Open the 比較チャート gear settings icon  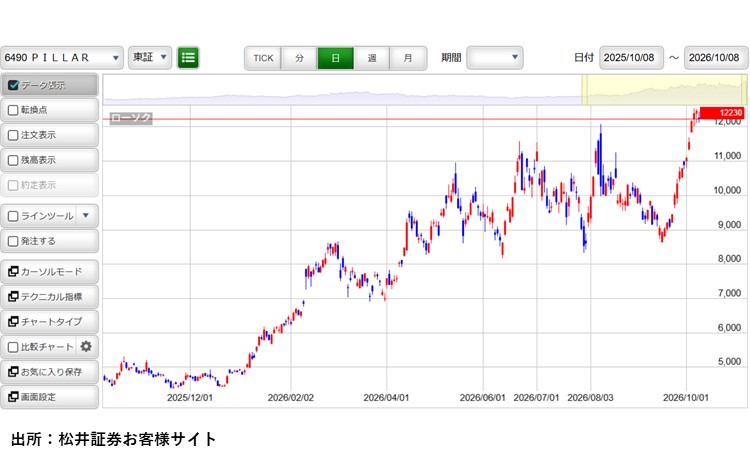click(86, 346)
